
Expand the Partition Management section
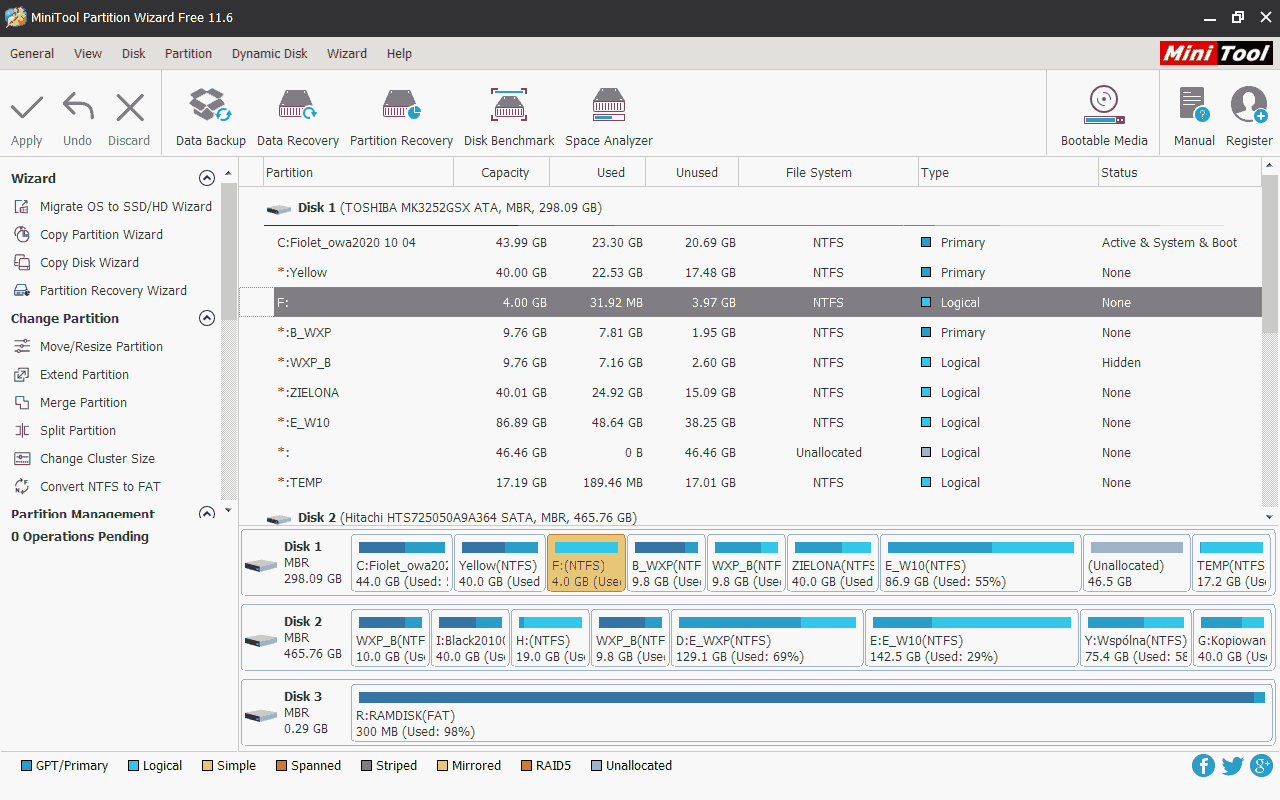(x=207, y=513)
